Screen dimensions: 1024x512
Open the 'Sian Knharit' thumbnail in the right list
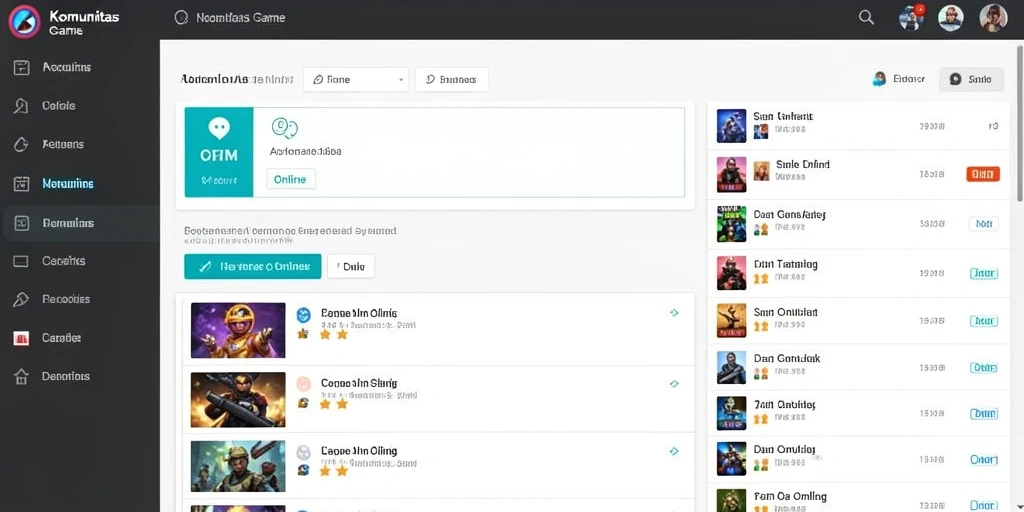[x=731, y=126]
